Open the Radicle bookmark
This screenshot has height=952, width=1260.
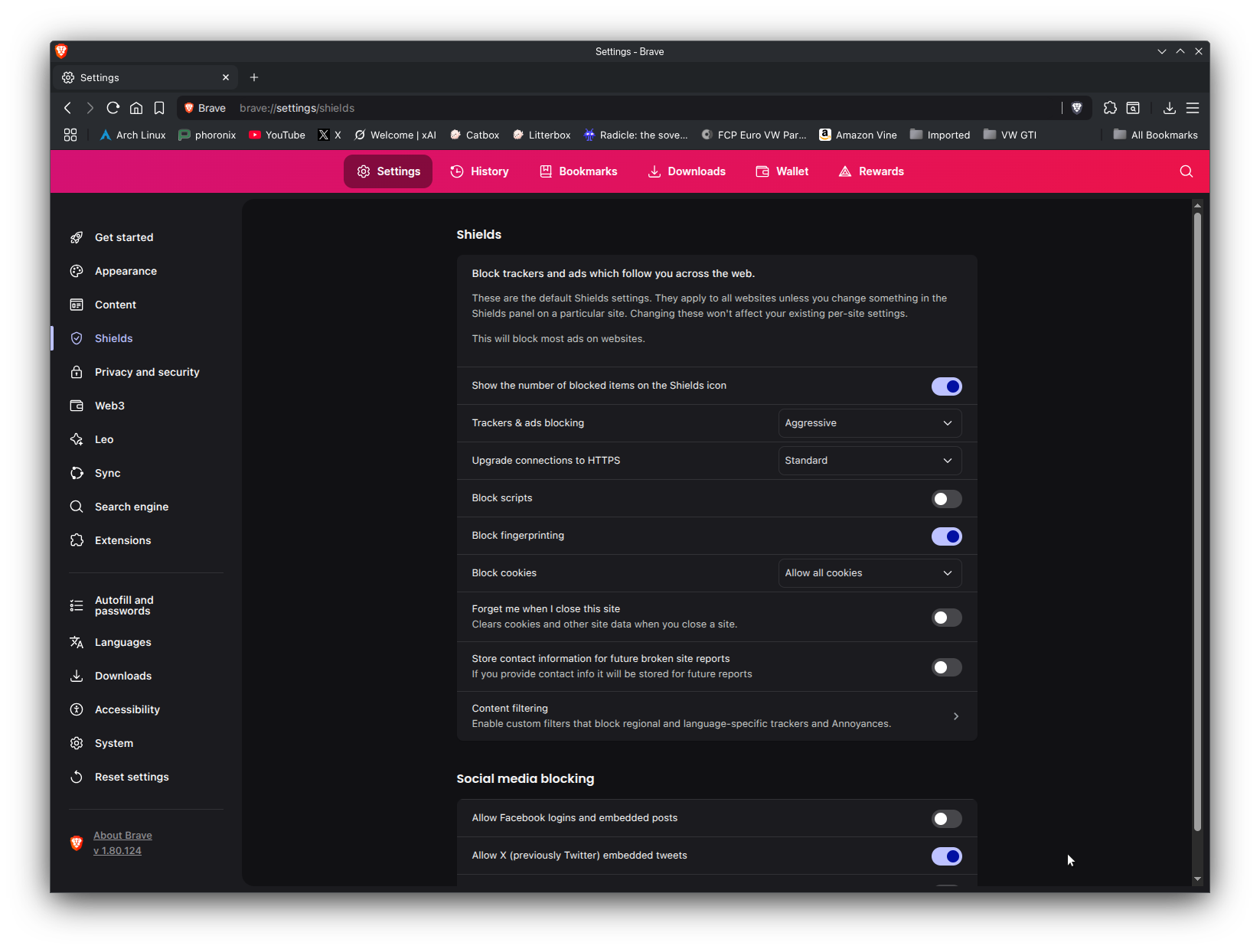click(636, 135)
